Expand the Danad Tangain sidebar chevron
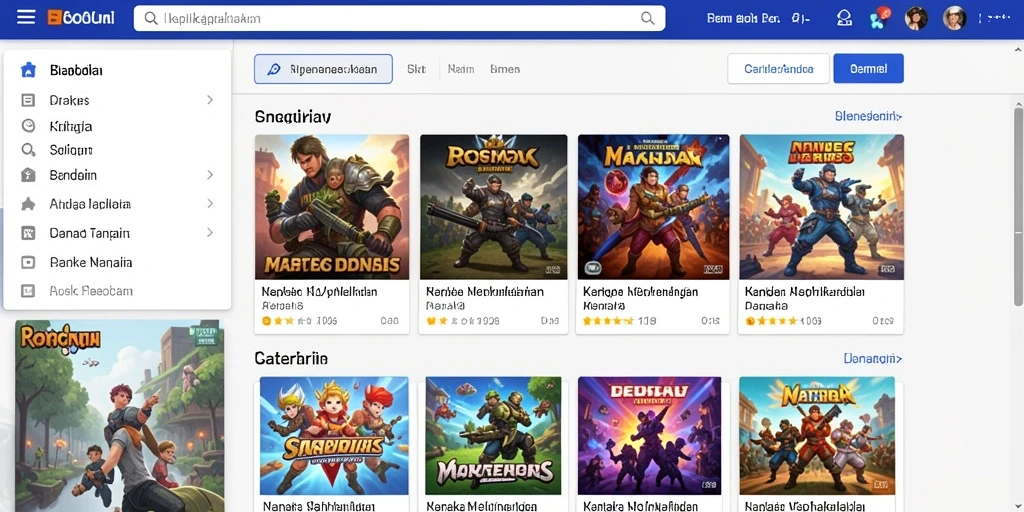1024x512 pixels. point(210,232)
